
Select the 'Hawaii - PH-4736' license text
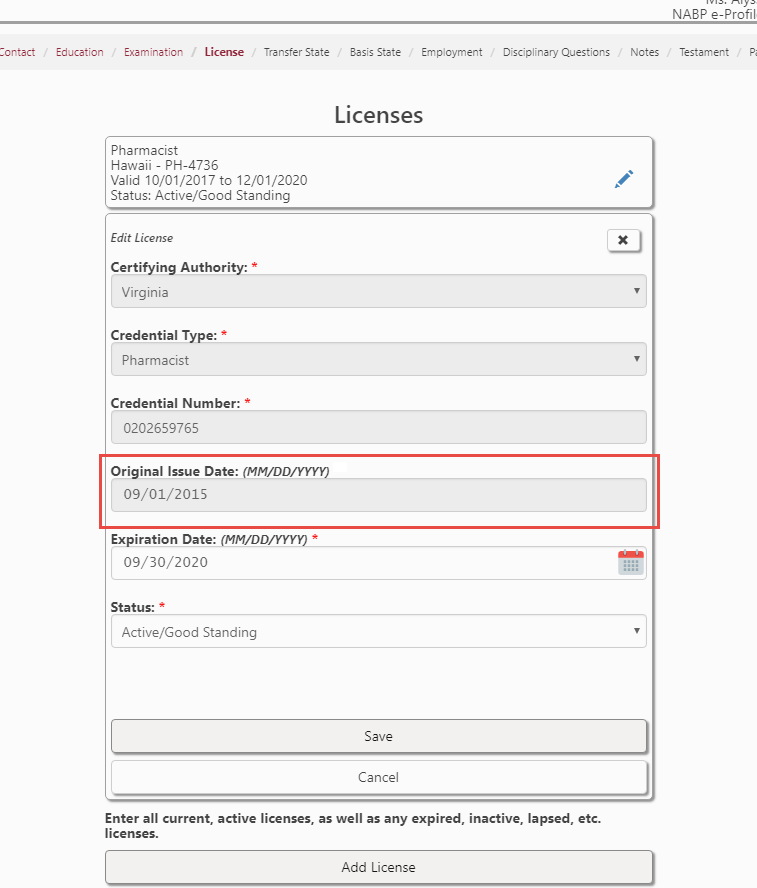(164, 165)
